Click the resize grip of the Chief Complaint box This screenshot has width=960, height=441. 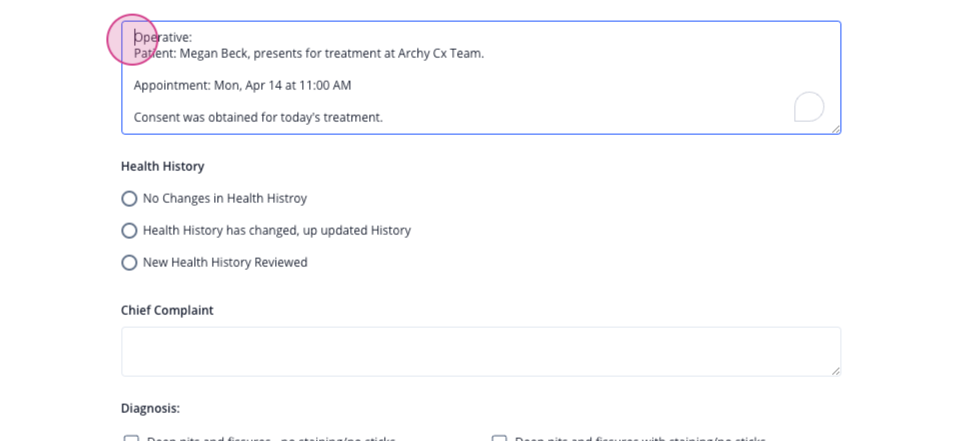click(x=836, y=371)
